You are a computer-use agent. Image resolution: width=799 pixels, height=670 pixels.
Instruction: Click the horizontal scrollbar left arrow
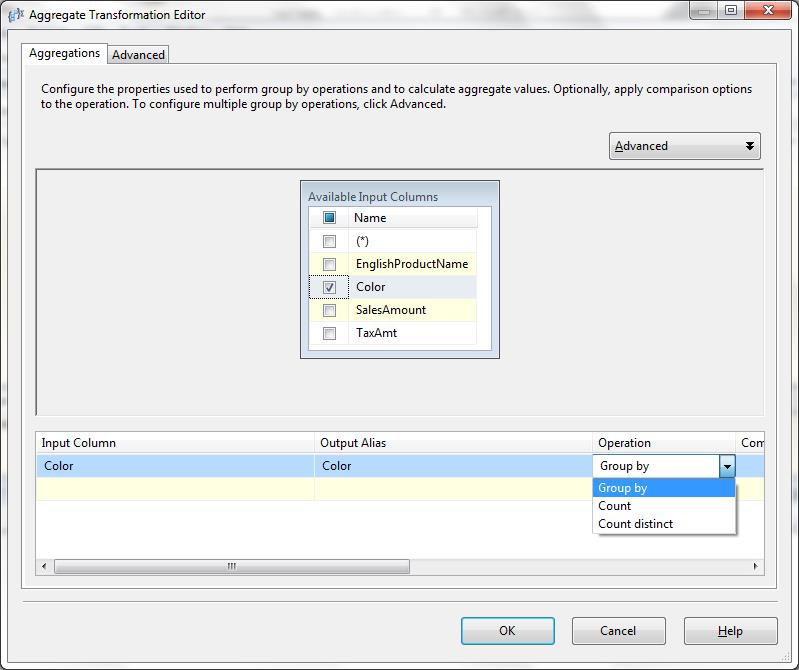tap(45, 566)
